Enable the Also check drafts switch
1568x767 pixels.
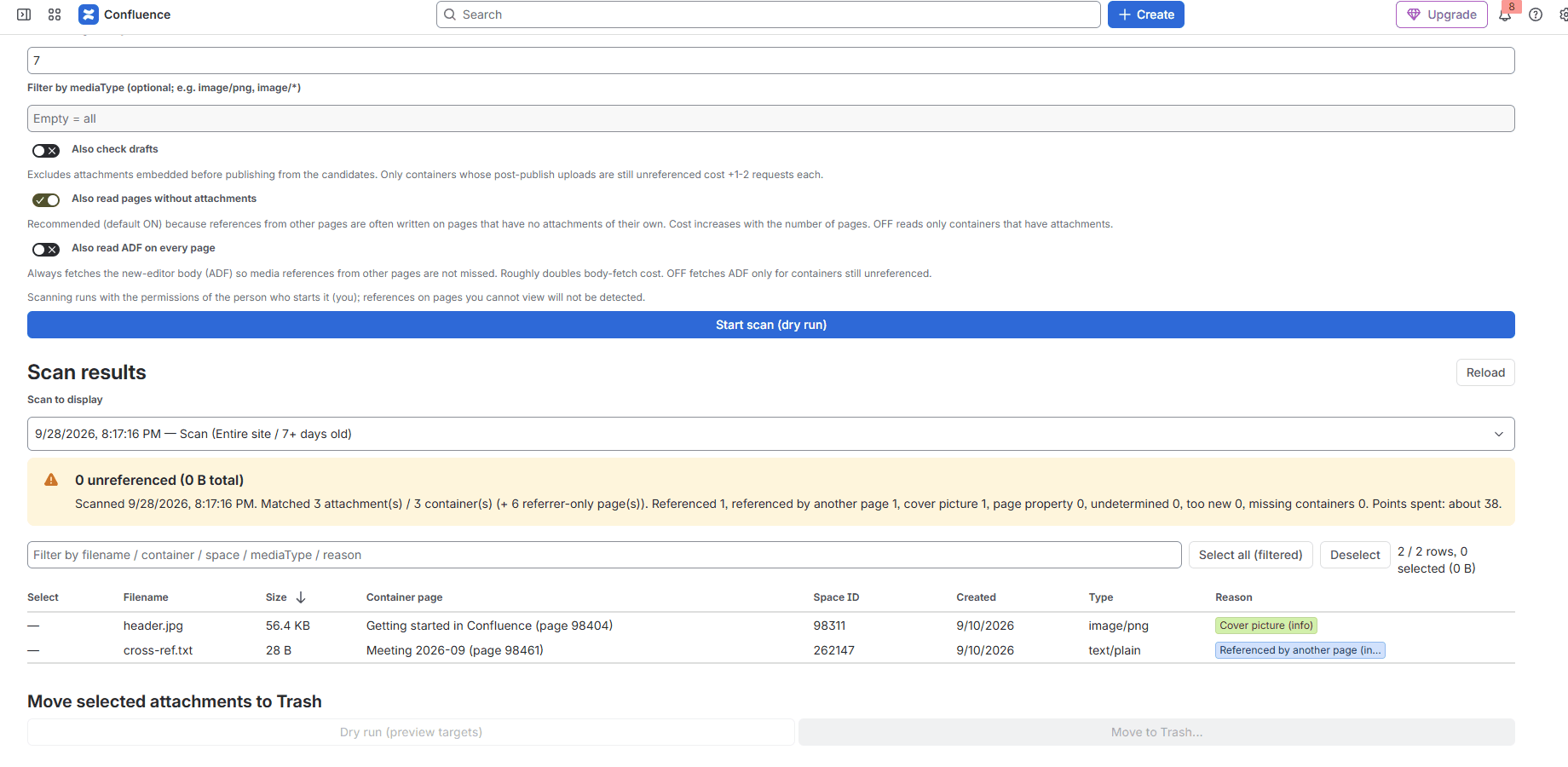tap(46, 151)
